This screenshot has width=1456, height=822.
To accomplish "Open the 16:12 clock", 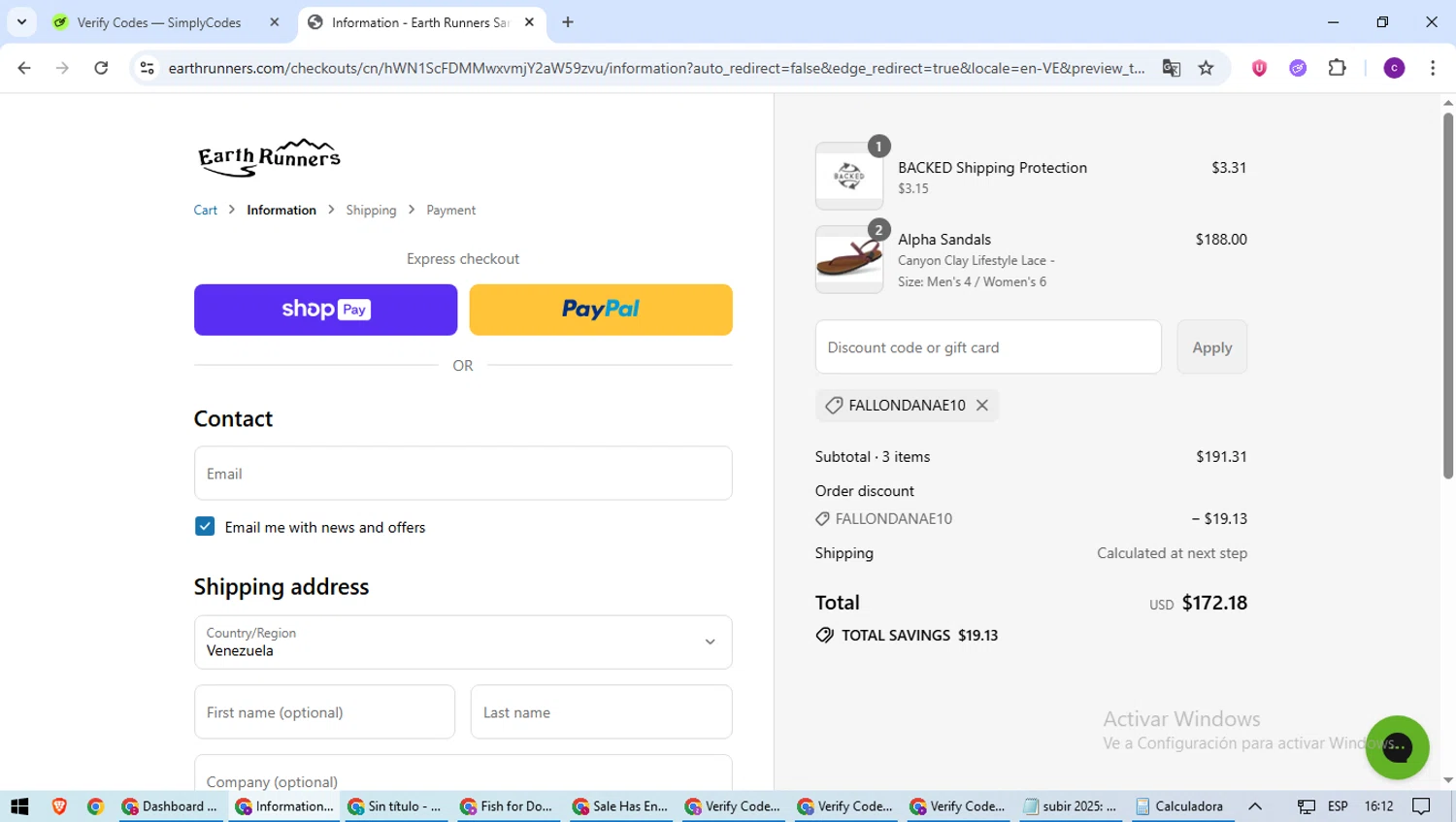I will (x=1378, y=806).
